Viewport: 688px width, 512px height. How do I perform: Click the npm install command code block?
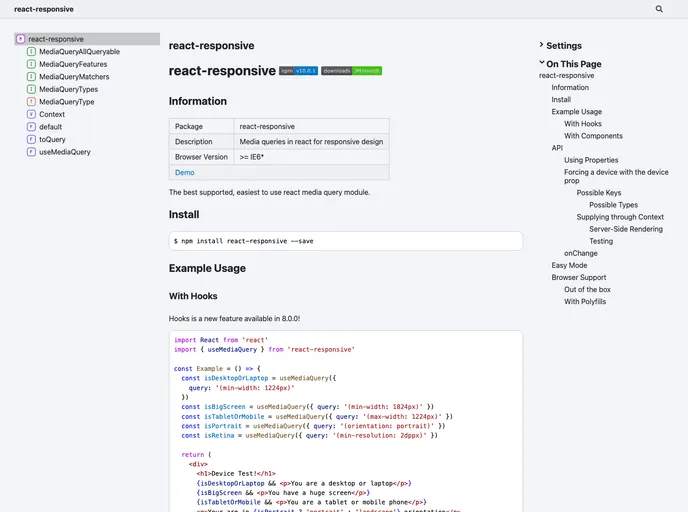[x=346, y=241]
